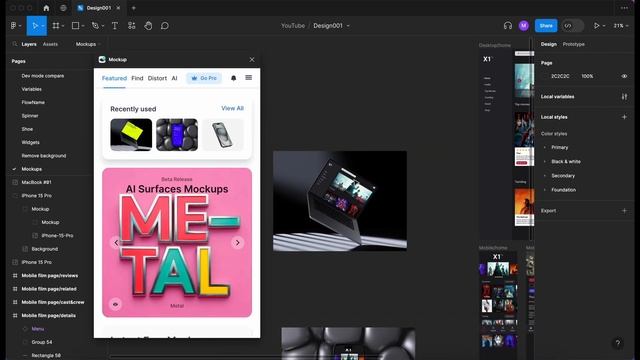Expand the Primary color styles folder
640x360 pixels.
click(545, 147)
